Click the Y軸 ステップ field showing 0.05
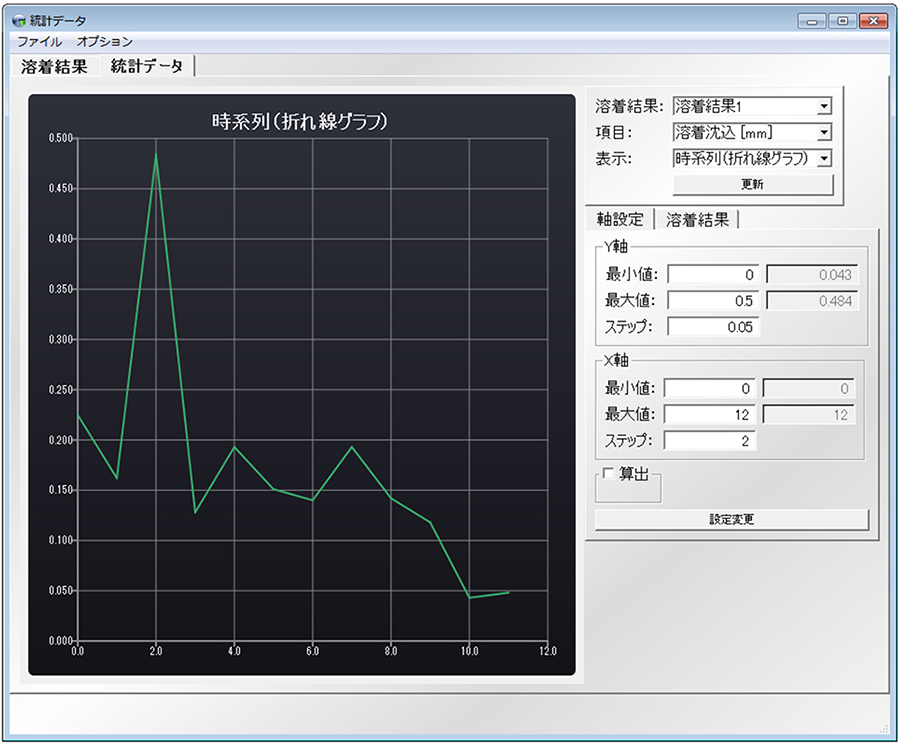Viewport: 900px width, 743px height. [713, 327]
